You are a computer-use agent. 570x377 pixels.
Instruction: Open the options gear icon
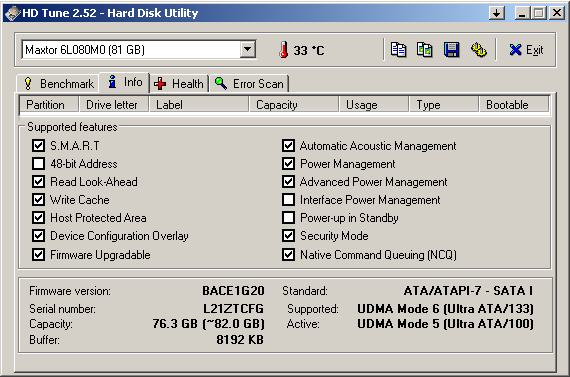tap(479, 50)
